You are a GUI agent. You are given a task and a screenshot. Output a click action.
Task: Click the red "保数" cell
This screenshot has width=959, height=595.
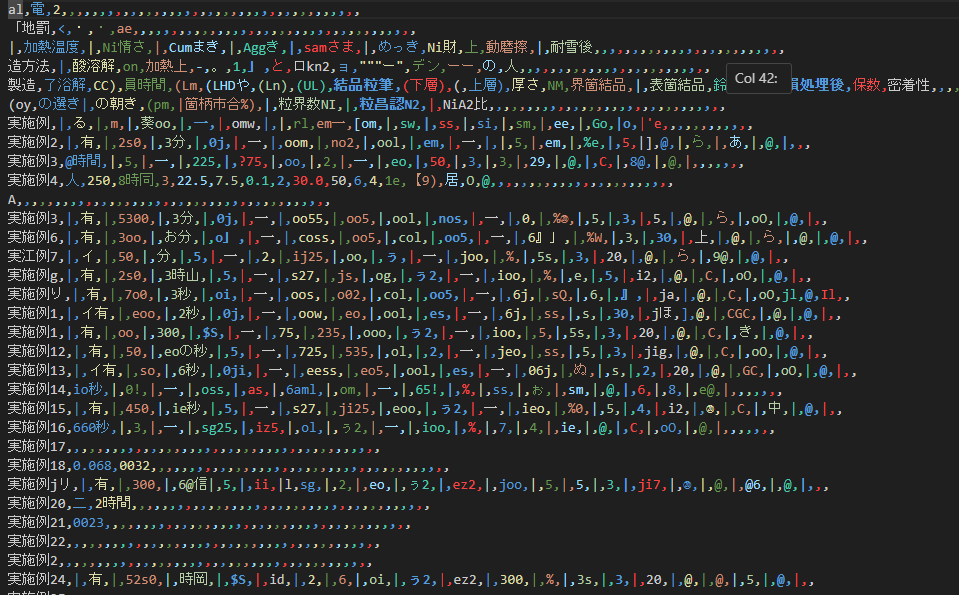pyautogui.click(x=867, y=85)
